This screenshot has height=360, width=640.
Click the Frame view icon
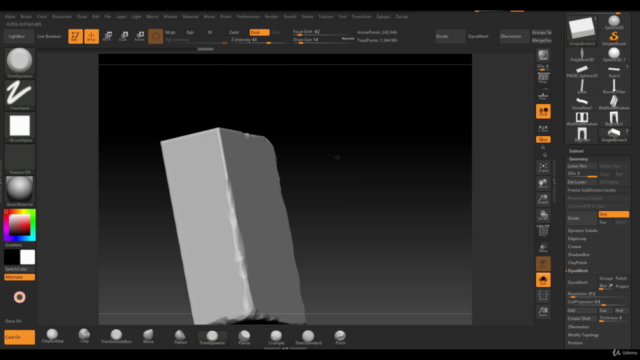(543, 167)
